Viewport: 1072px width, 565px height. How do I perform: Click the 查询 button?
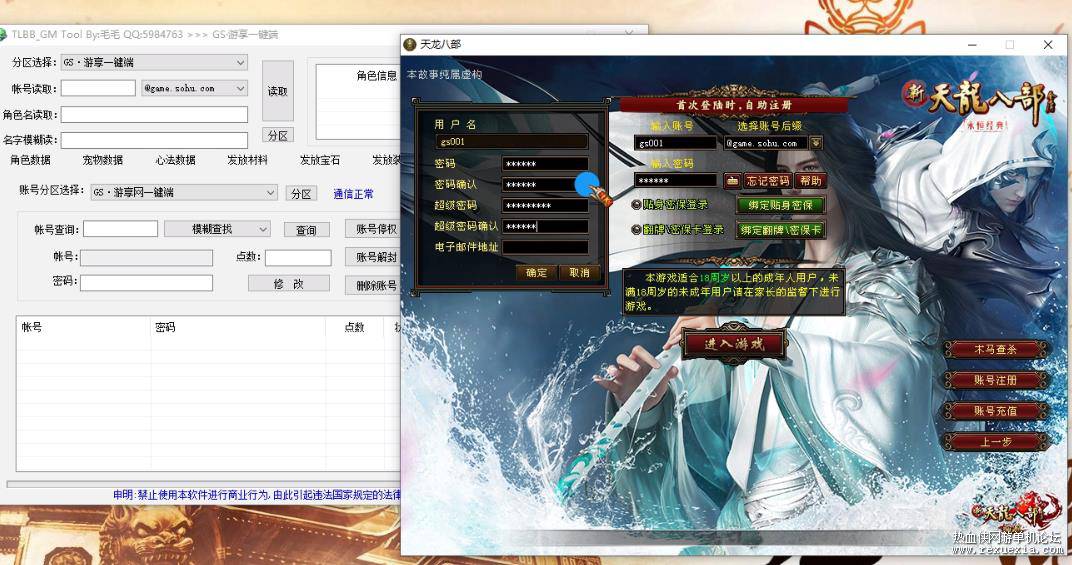coord(306,230)
